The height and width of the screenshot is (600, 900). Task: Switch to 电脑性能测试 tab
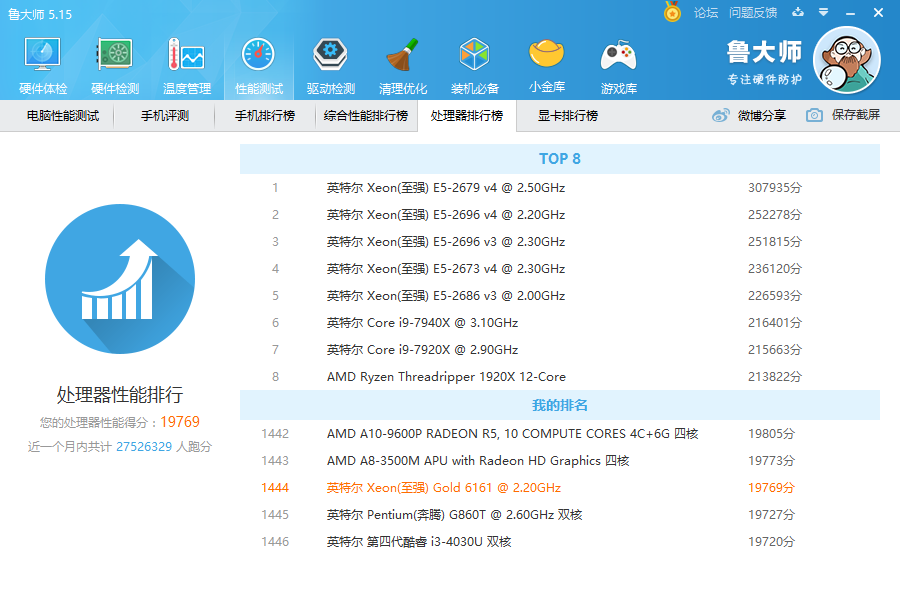point(63,115)
